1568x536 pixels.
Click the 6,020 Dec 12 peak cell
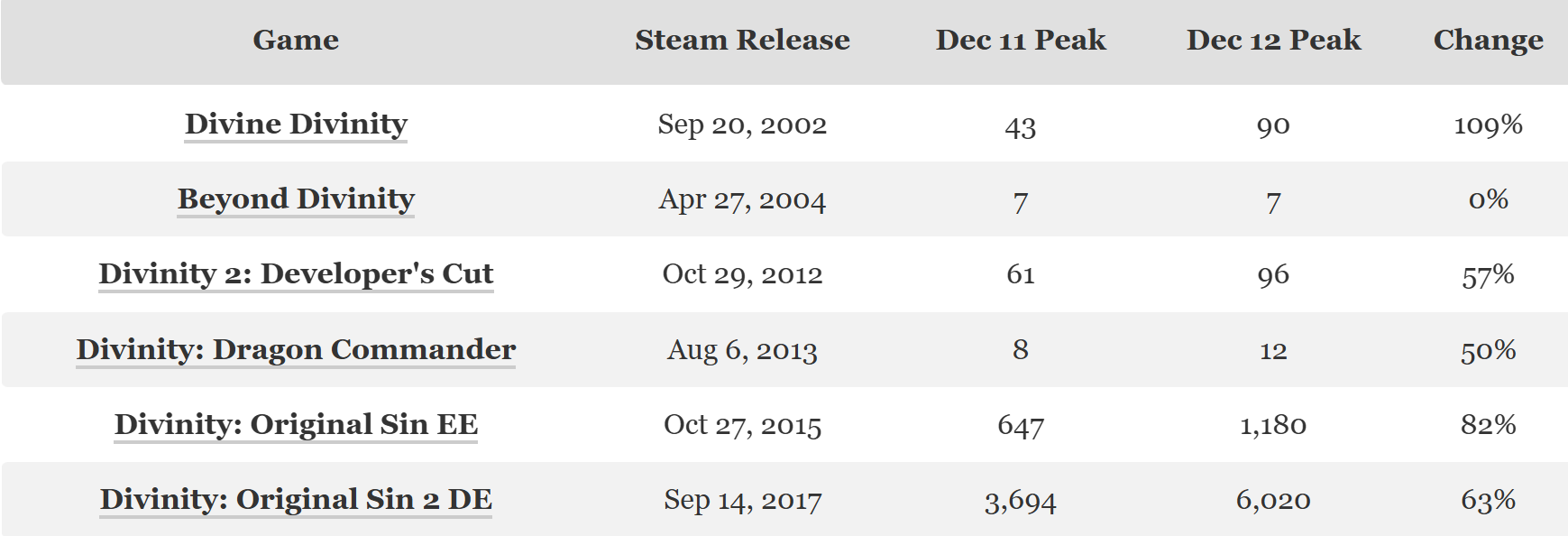1273,500
